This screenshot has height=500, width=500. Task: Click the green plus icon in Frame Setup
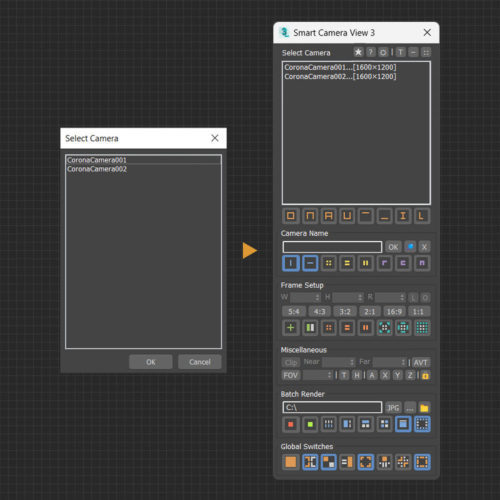point(291,328)
